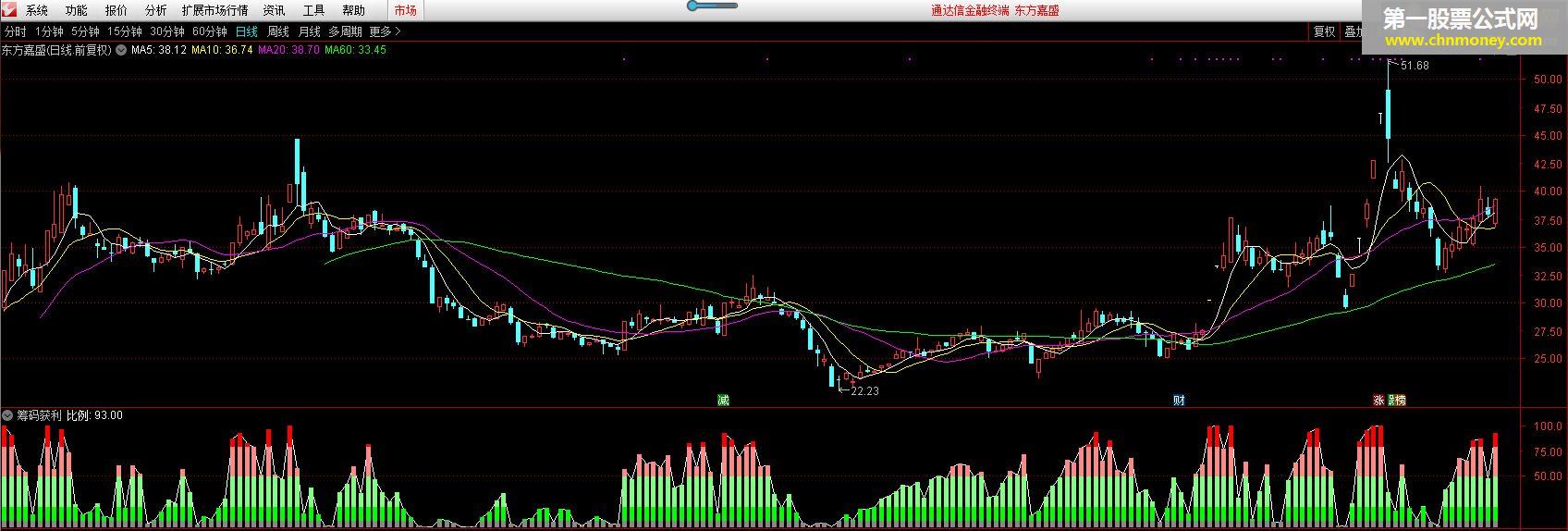Open the 系统 menu
Viewport: 1568px width, 531px height.
pos(37,10)
